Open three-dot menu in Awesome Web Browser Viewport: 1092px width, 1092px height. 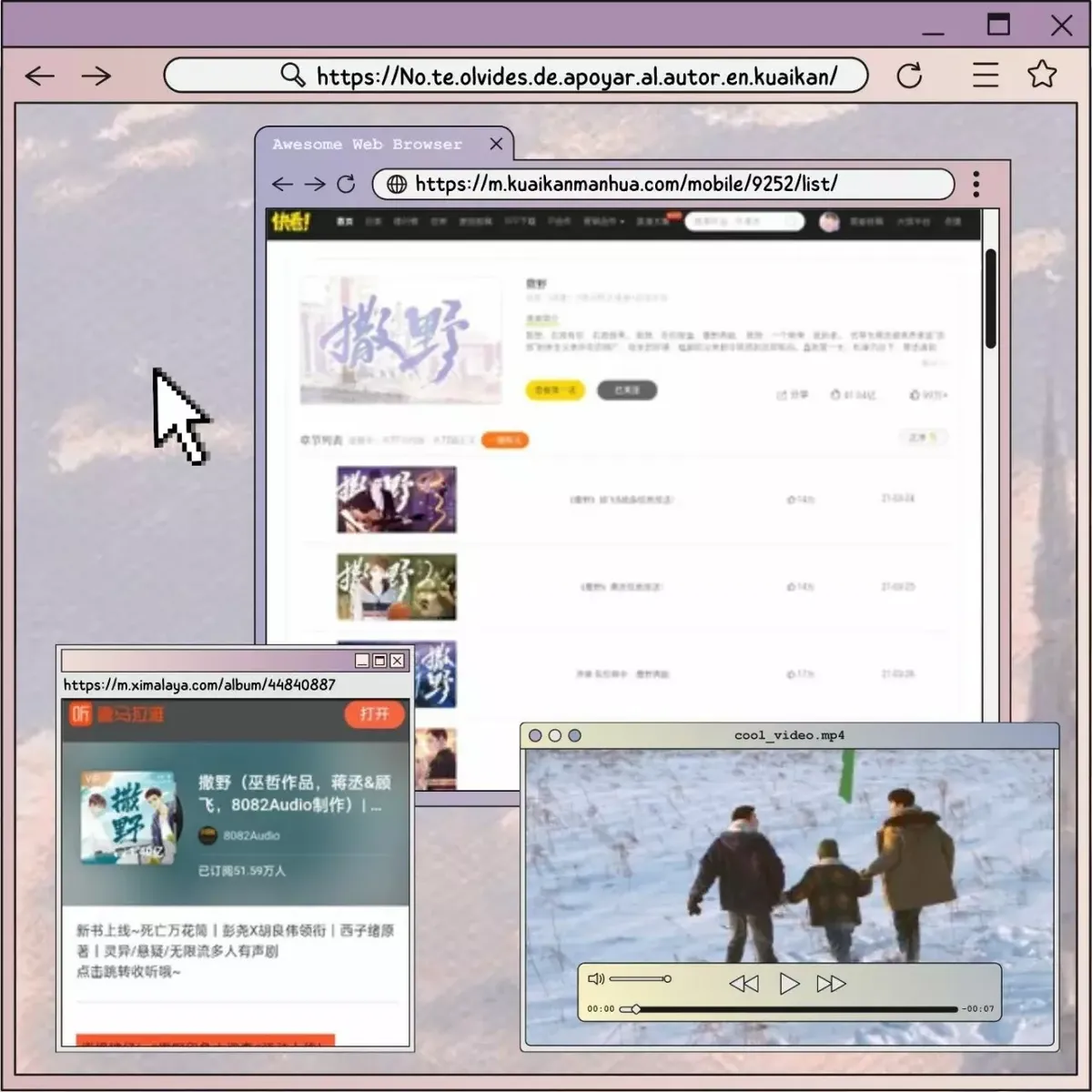tap(976, 184)
